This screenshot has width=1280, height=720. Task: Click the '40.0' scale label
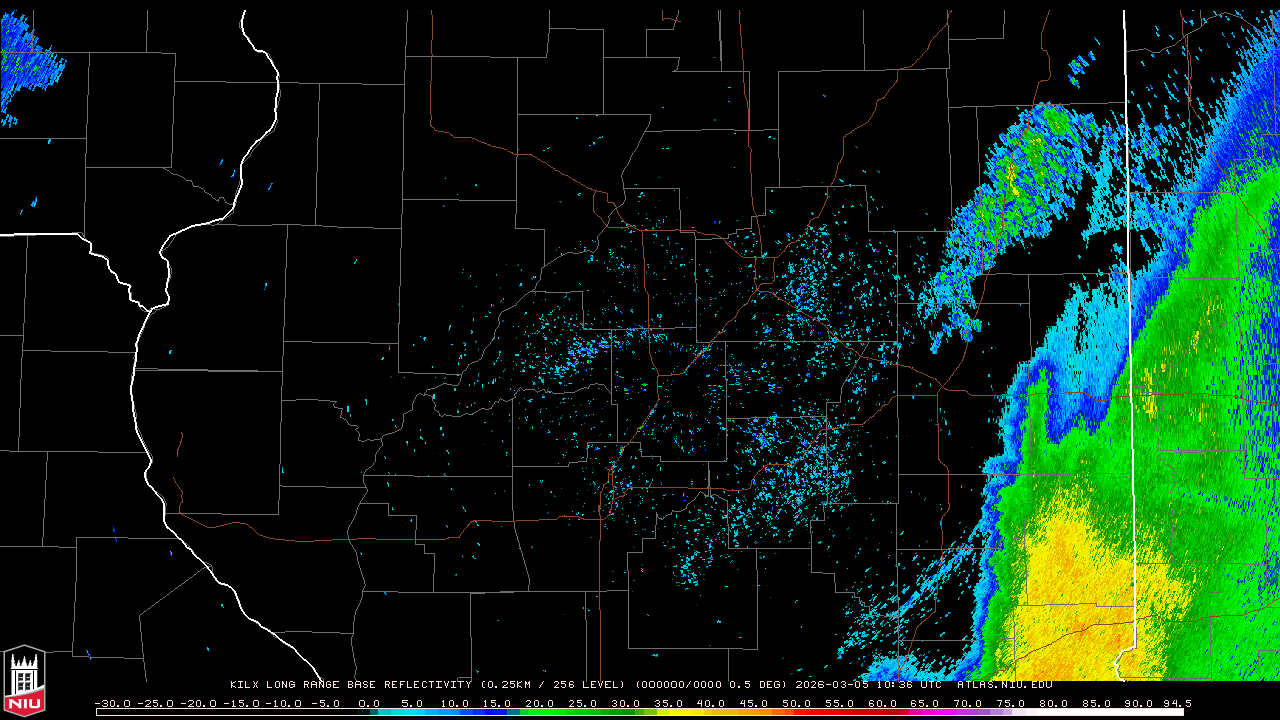click(x=711, y=703)
